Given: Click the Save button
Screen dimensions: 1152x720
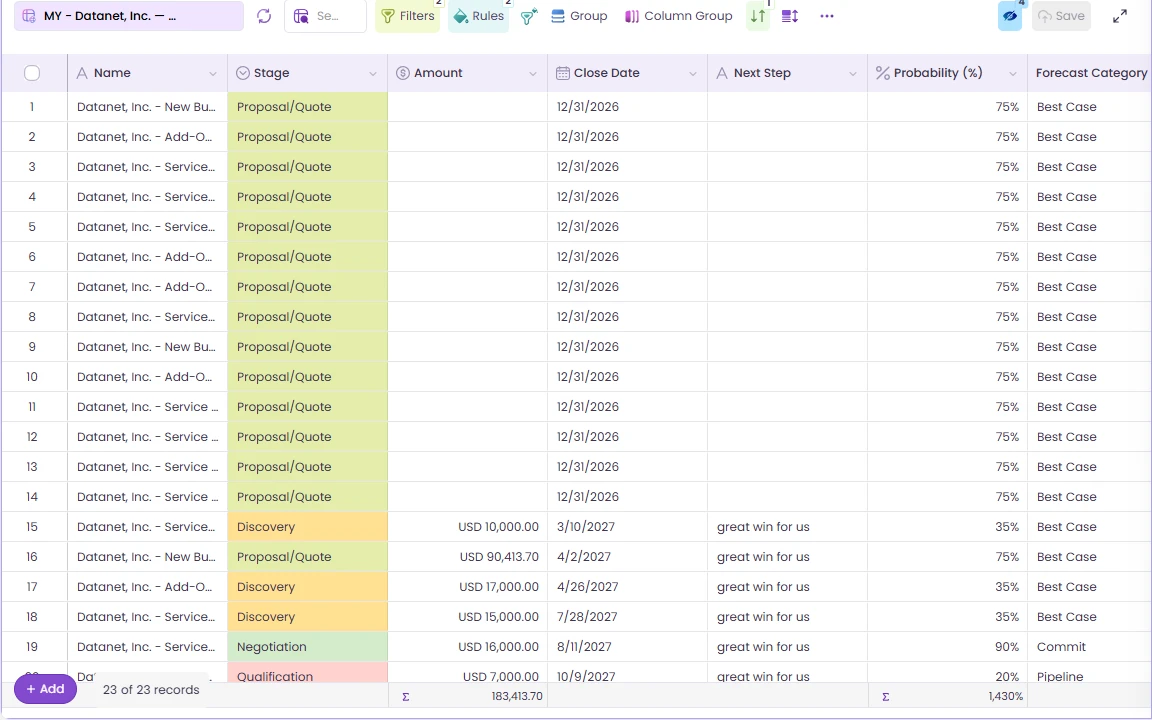Looking at the screenshot, I should [1061, 16].
